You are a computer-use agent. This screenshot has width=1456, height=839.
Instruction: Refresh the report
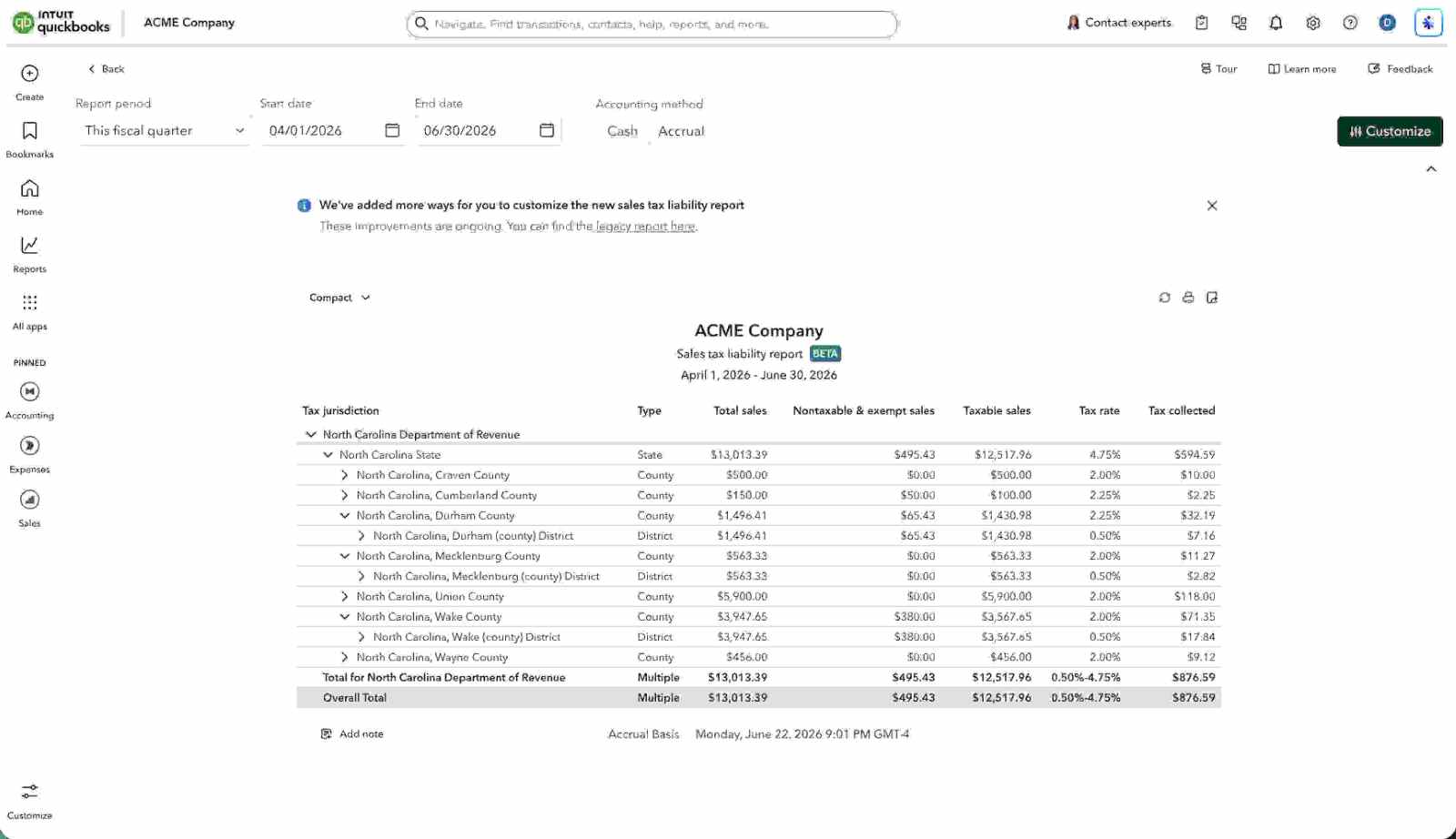pyautogui.click(x=1165, y=298)
